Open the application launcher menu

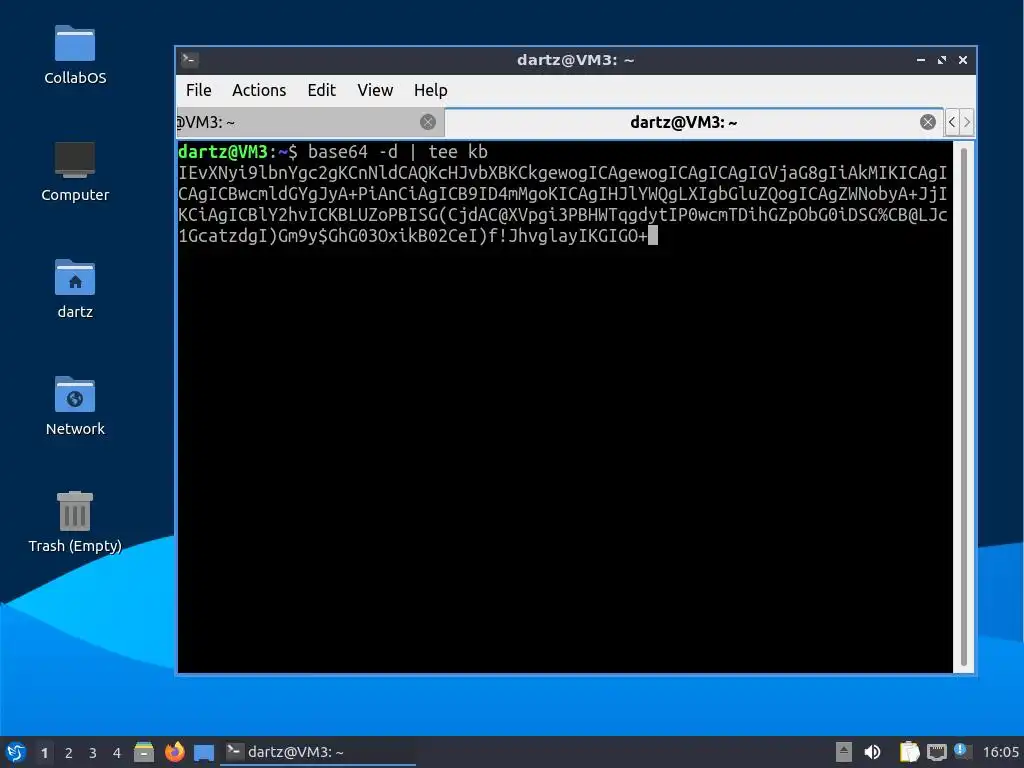point(16,752)
